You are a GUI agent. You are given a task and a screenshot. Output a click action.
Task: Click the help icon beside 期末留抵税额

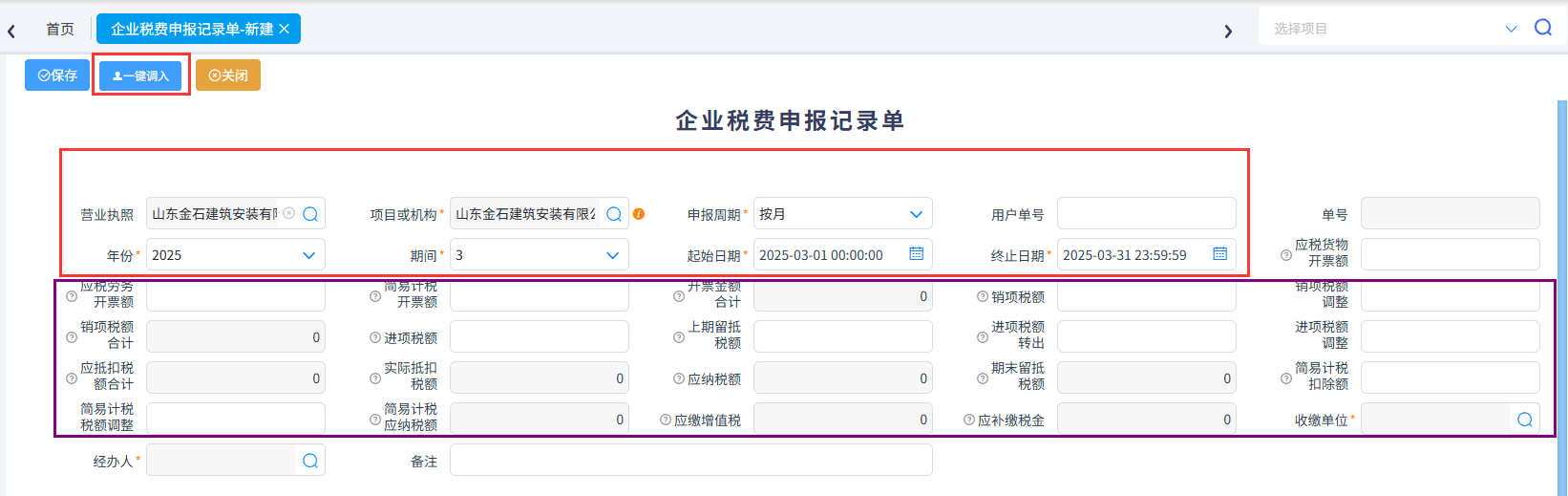(x=983, y=378)
